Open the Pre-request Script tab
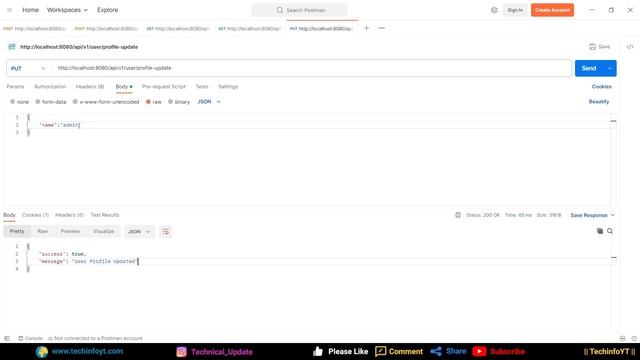This screenshot has width=640, height=360. tap(164, 87)
